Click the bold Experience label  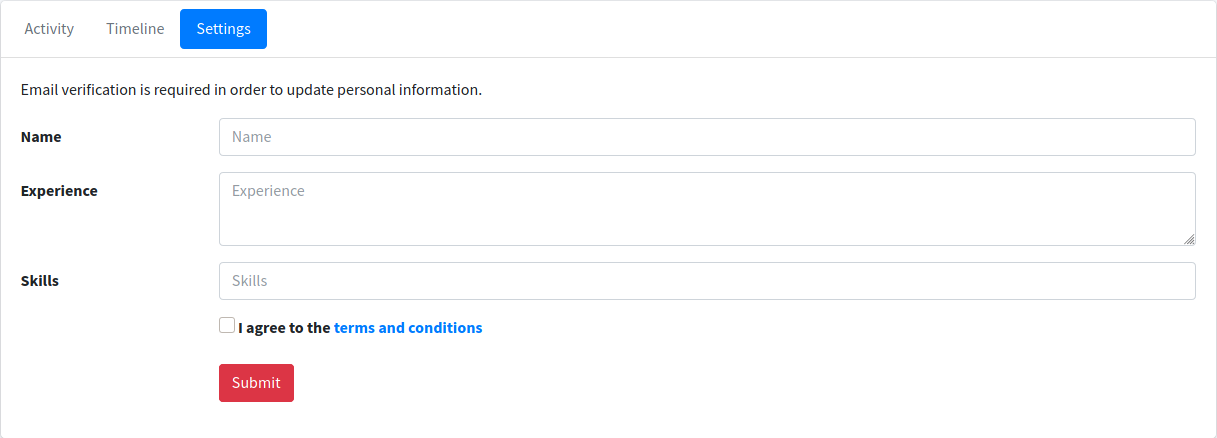point(59,191)
